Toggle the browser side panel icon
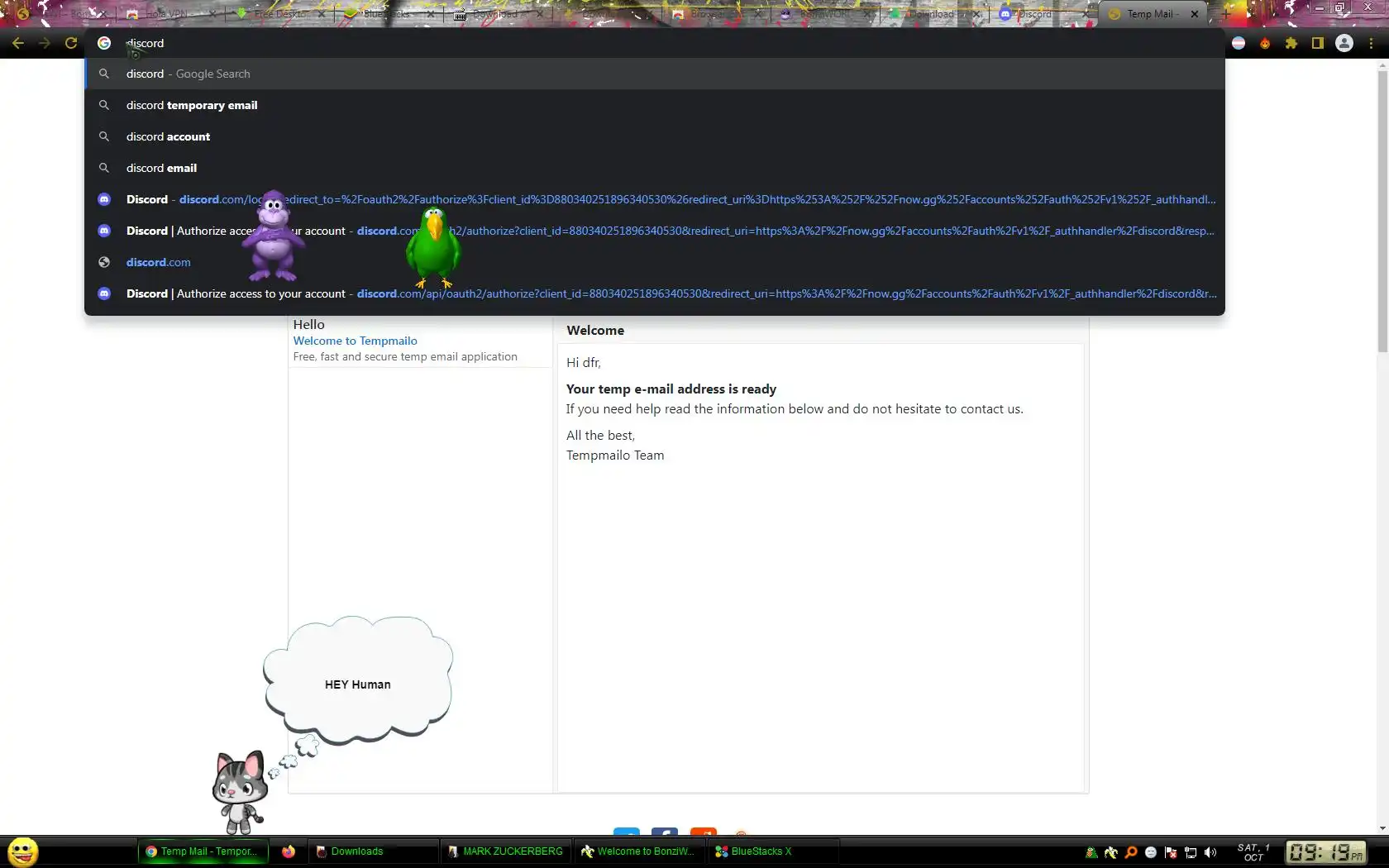This screenshot has height=868, width=1389. click(x=1318, y=43)
